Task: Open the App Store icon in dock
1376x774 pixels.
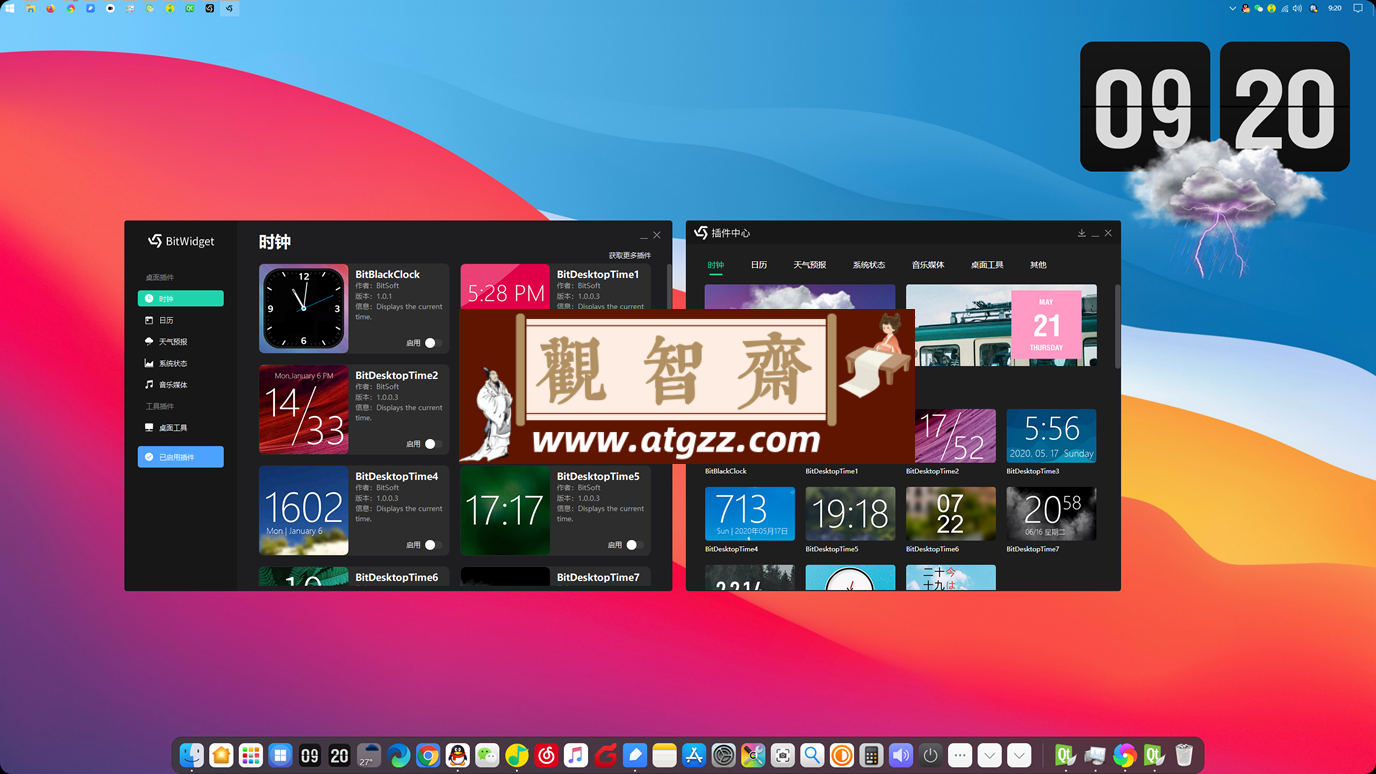Action: pyautogui.click(x=694, y=755)
